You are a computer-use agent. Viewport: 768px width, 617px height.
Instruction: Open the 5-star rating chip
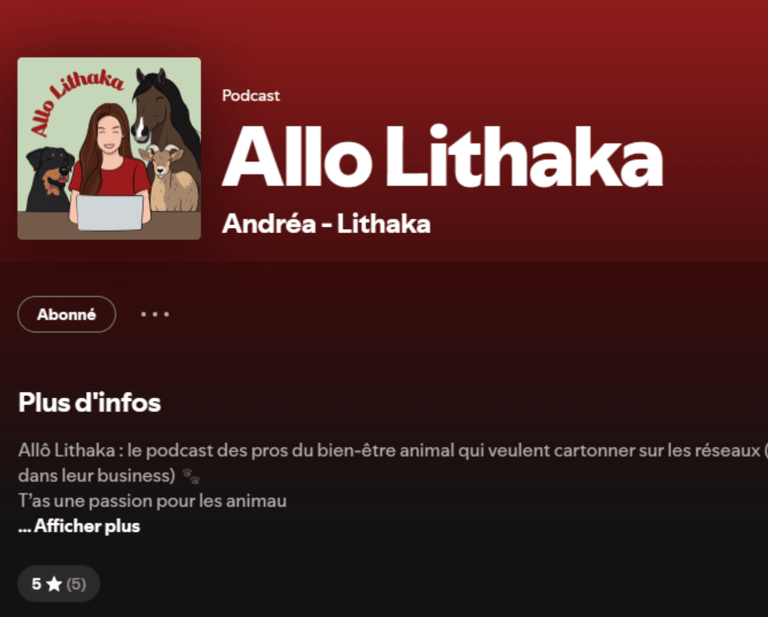59,584
